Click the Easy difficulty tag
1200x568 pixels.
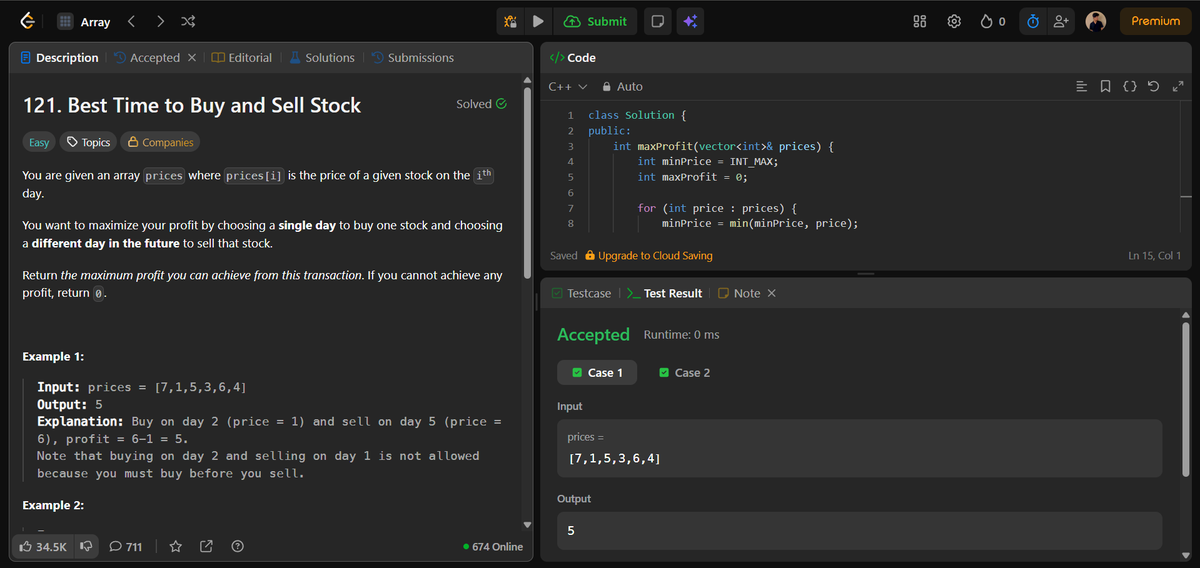39,142
